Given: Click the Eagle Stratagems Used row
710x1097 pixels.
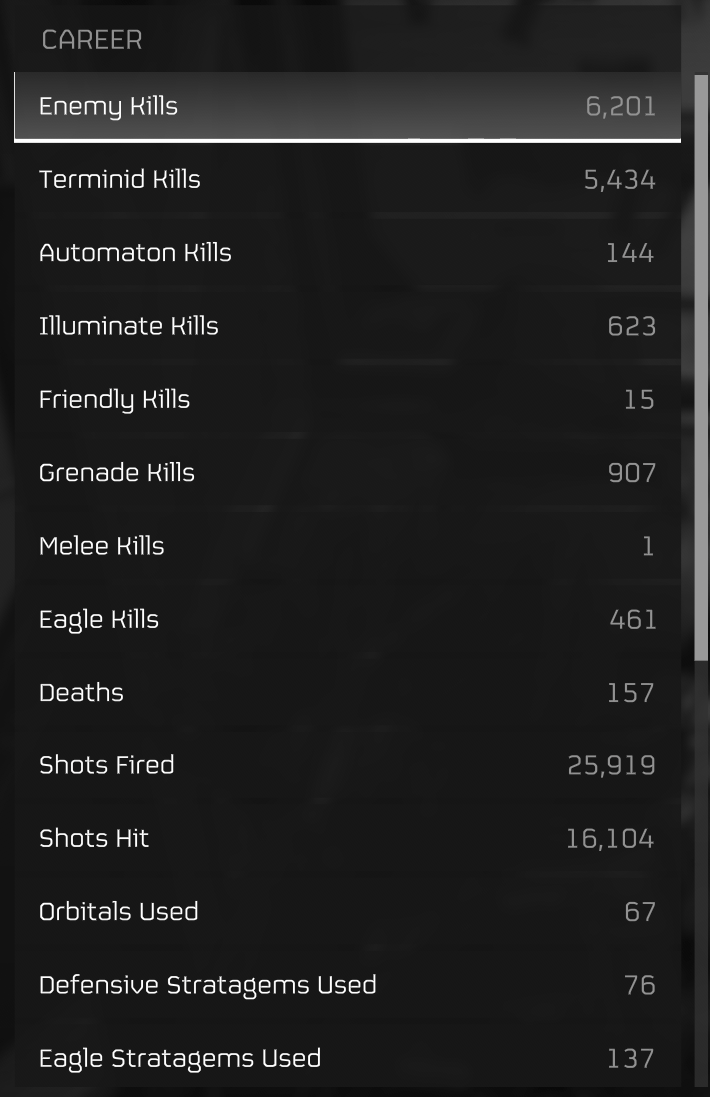Looking at the screenshot, I should [348, 1059].
